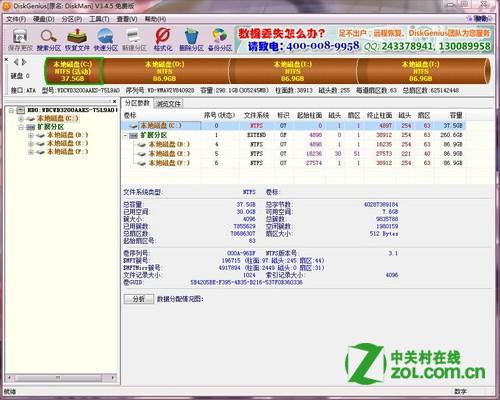The image size is (500, 400).
Task: Expand the 本地磁盘(C:) node in tree
Action: pyautogui.click(x=21, y=119)
